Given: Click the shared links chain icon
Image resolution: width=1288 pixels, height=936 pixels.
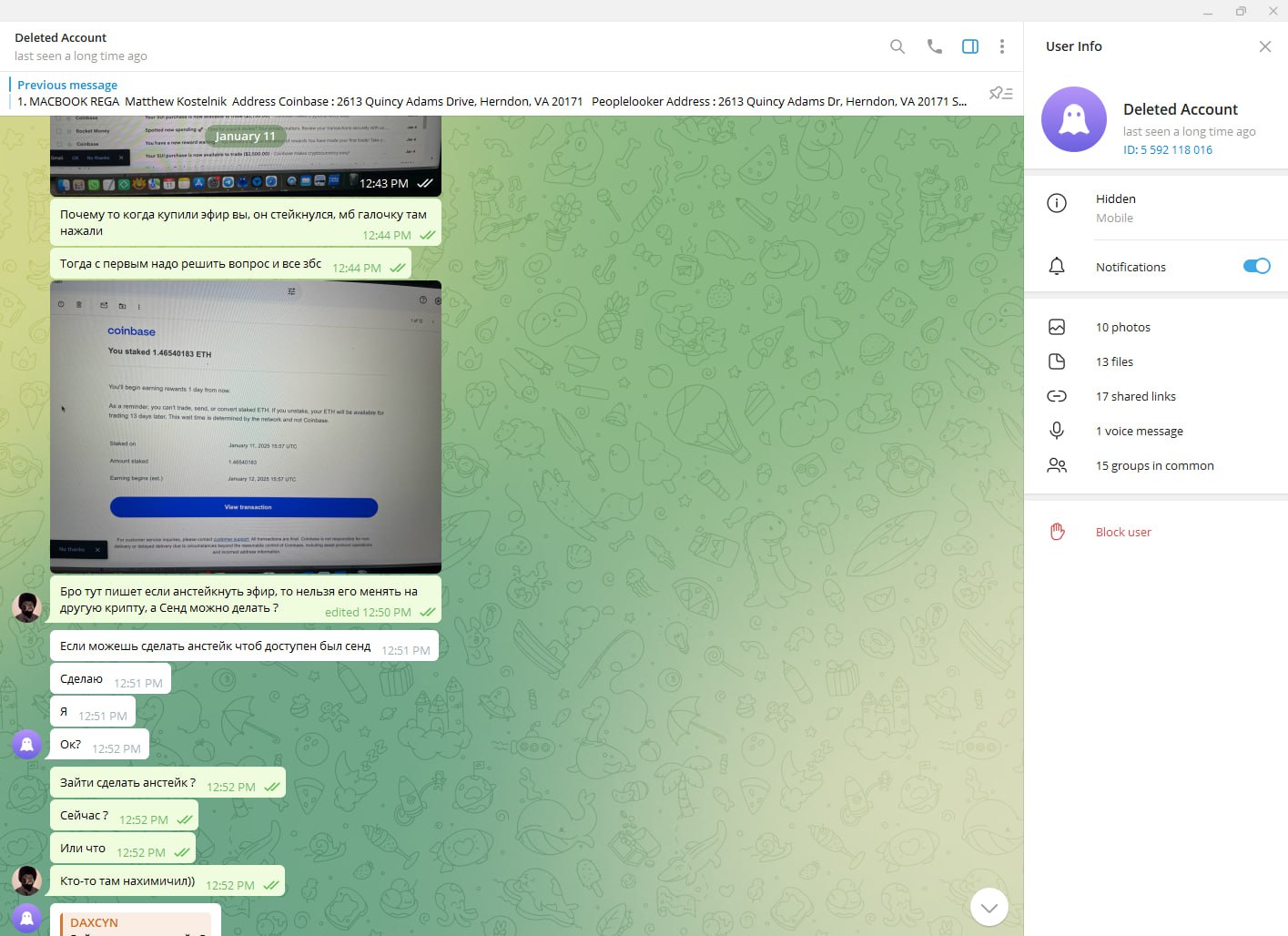Looking at the screenshot, I should coord(1057,396).
